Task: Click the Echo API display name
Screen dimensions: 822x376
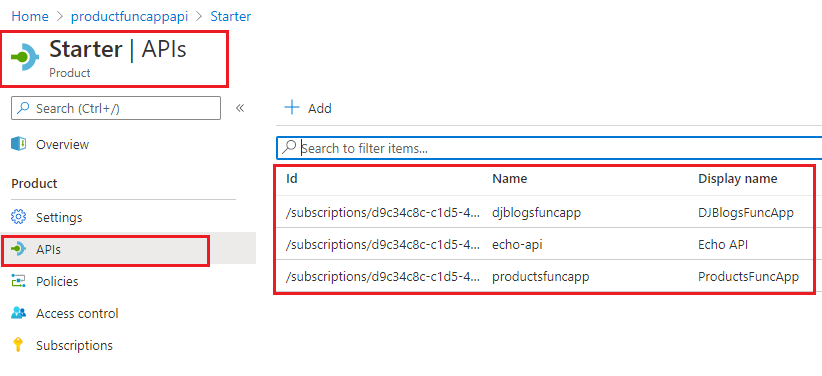Action: tap(723, 244)
